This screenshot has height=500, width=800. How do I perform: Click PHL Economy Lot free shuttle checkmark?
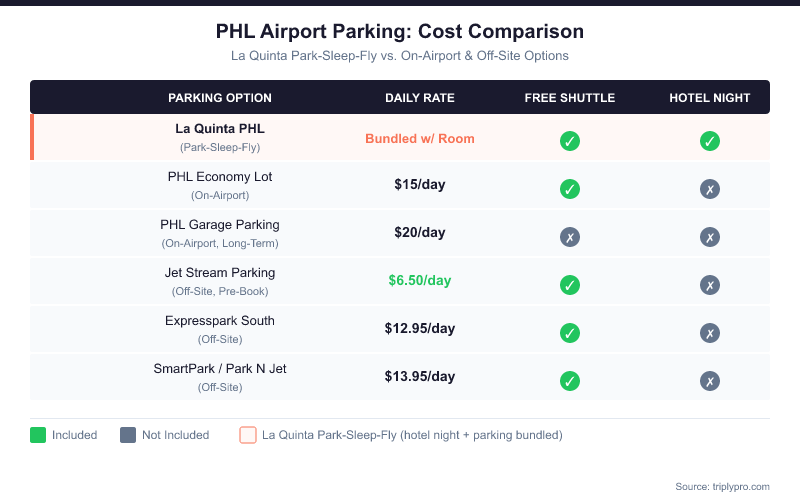pos(570,189)
